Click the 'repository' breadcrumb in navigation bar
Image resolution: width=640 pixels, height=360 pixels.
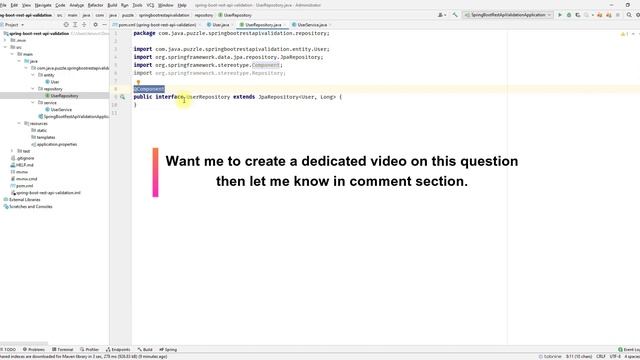click(204, 15)
